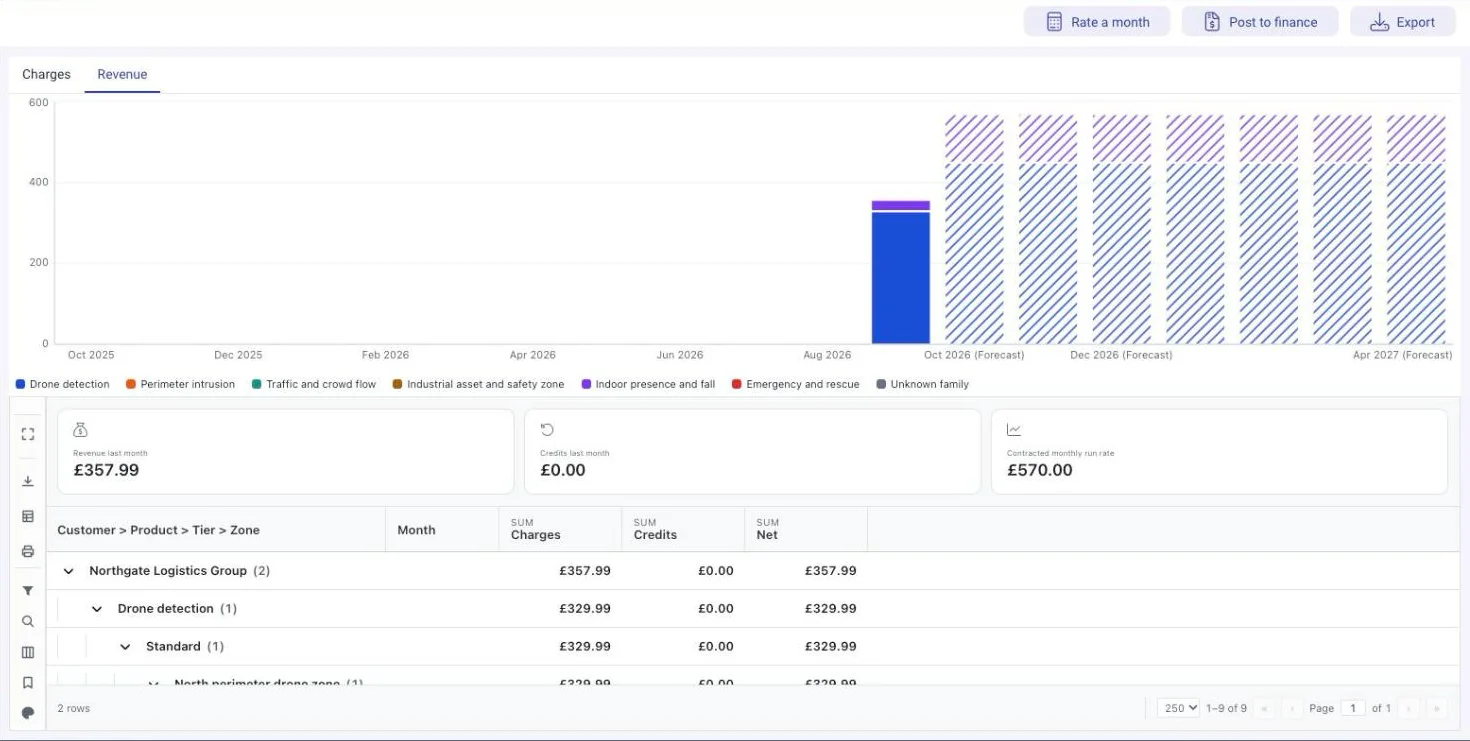Screen dimensions: 1470x741
Task: Click the money bag icon on revenue card
Action: click(81, 430)
